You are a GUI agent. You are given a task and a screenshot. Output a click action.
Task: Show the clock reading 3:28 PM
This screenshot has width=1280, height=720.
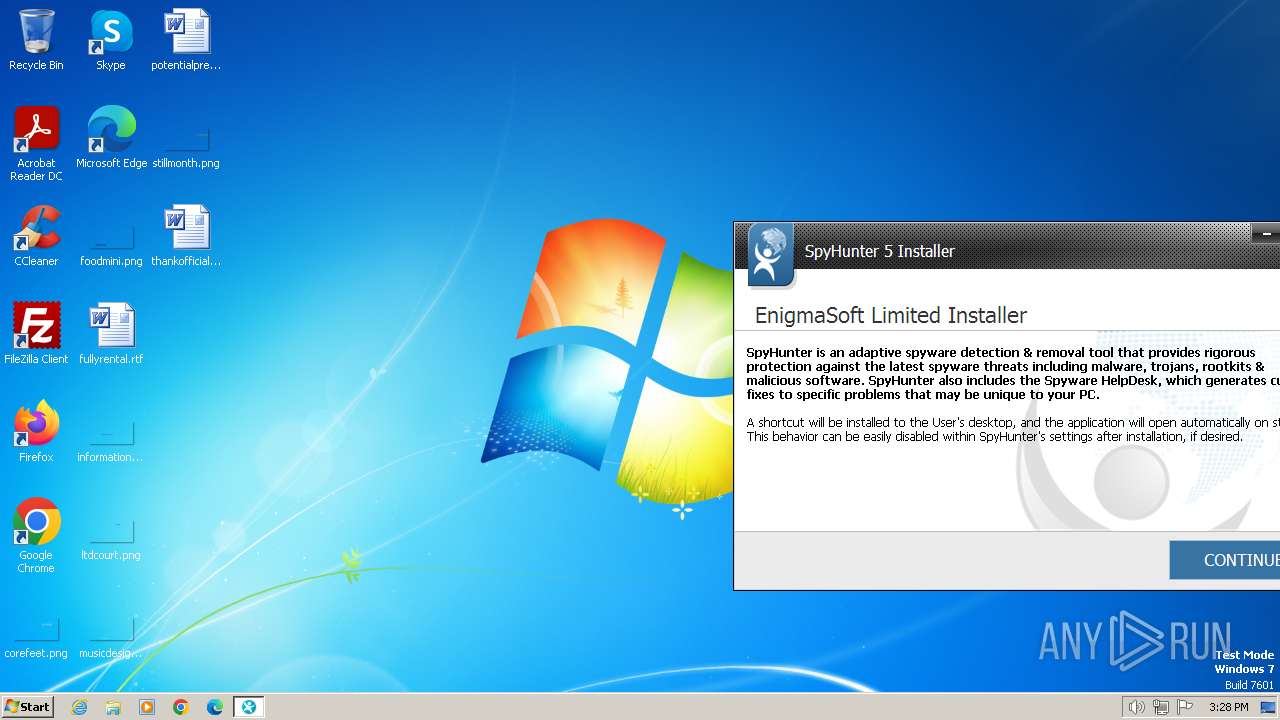[1228, 707]
